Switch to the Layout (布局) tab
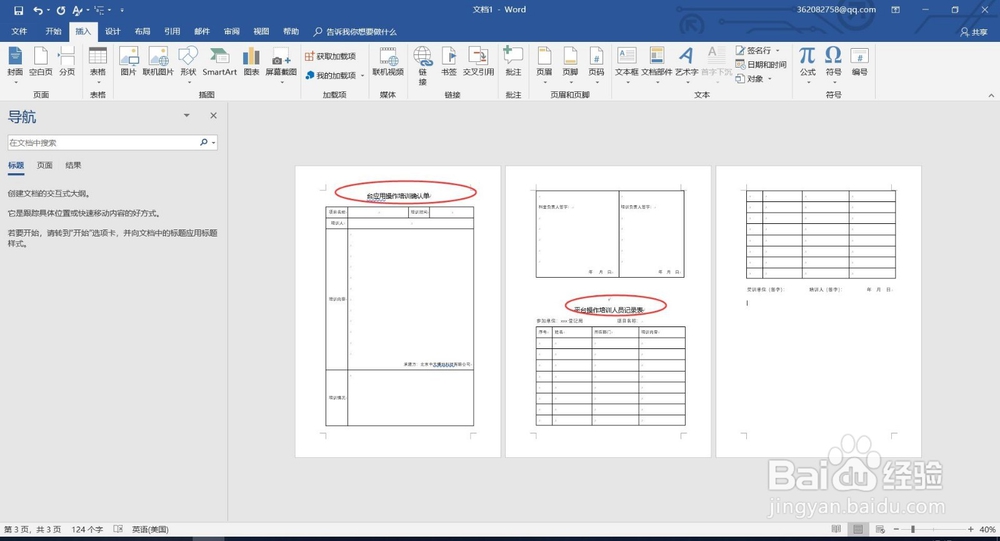1000x541 pixels. (x=142, y=31)
